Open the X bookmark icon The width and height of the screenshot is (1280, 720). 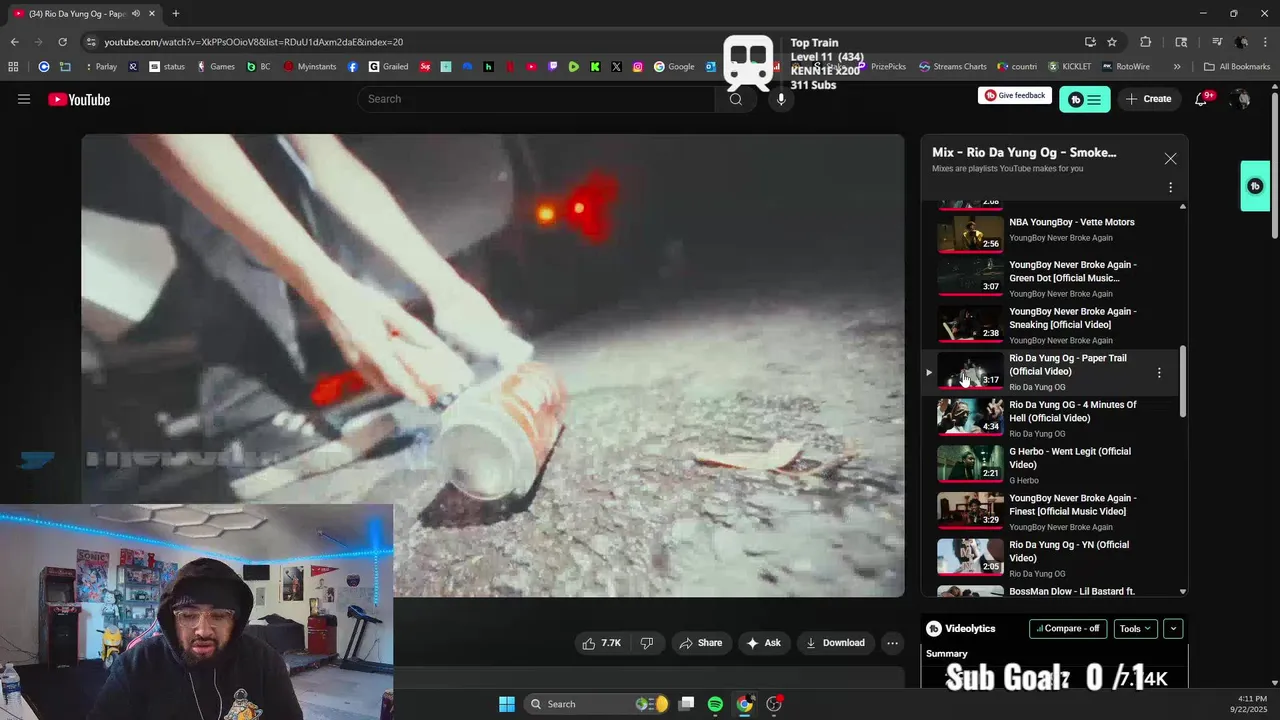tap(616, 67)
